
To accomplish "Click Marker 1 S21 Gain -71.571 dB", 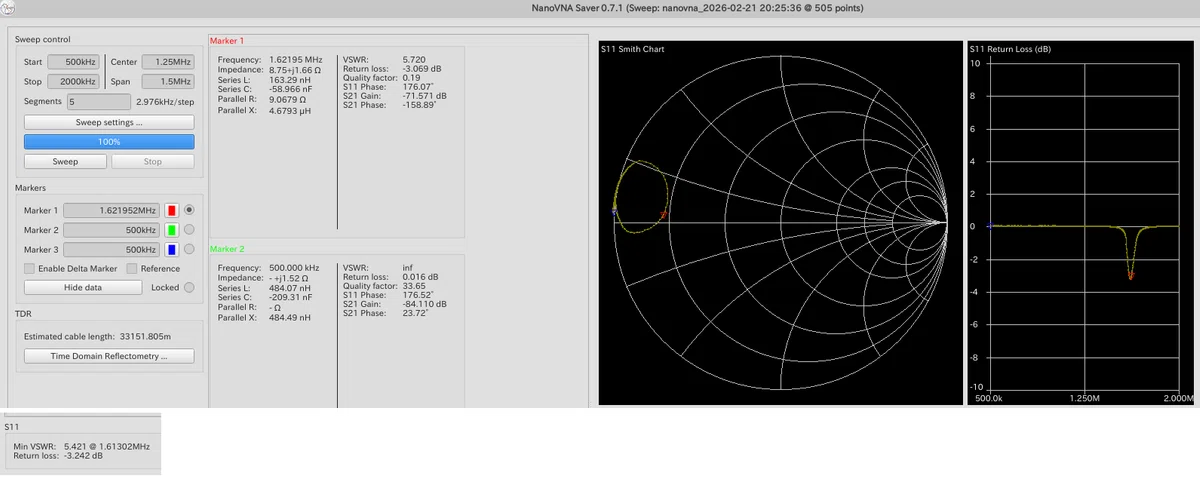I will point(424,97).
